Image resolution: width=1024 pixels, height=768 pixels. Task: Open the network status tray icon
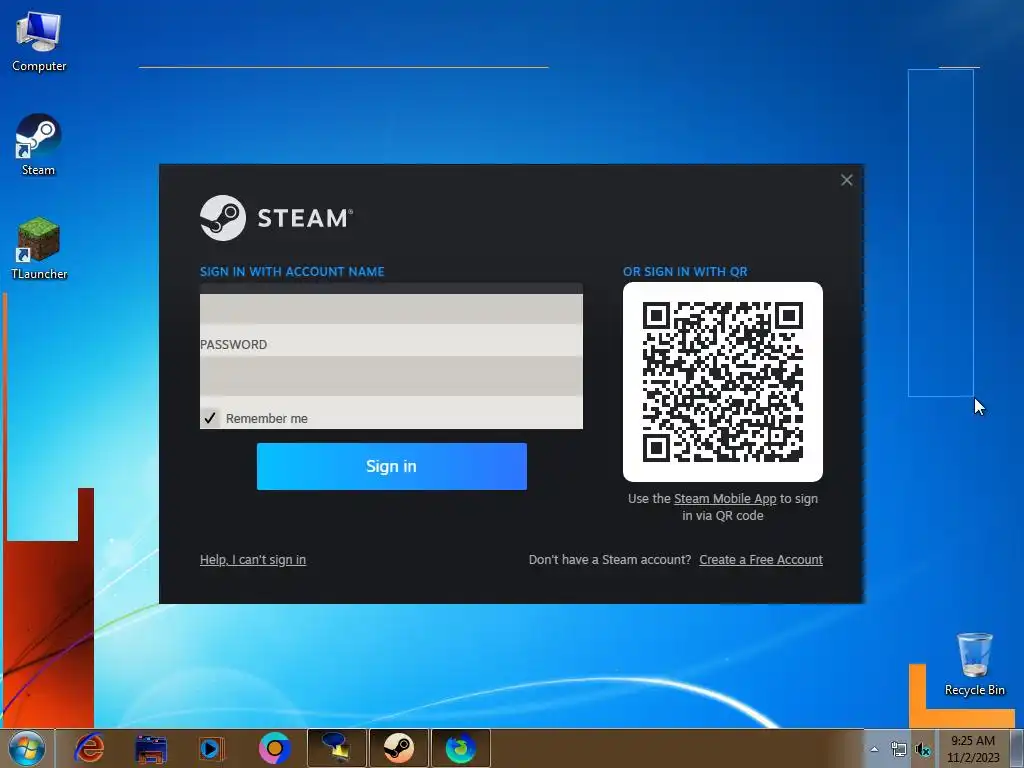(x=899, y=749)
